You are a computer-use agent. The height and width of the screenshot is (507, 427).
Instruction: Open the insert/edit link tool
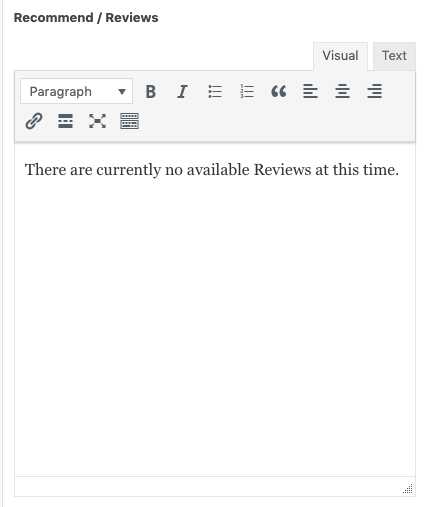pos(34,121)
